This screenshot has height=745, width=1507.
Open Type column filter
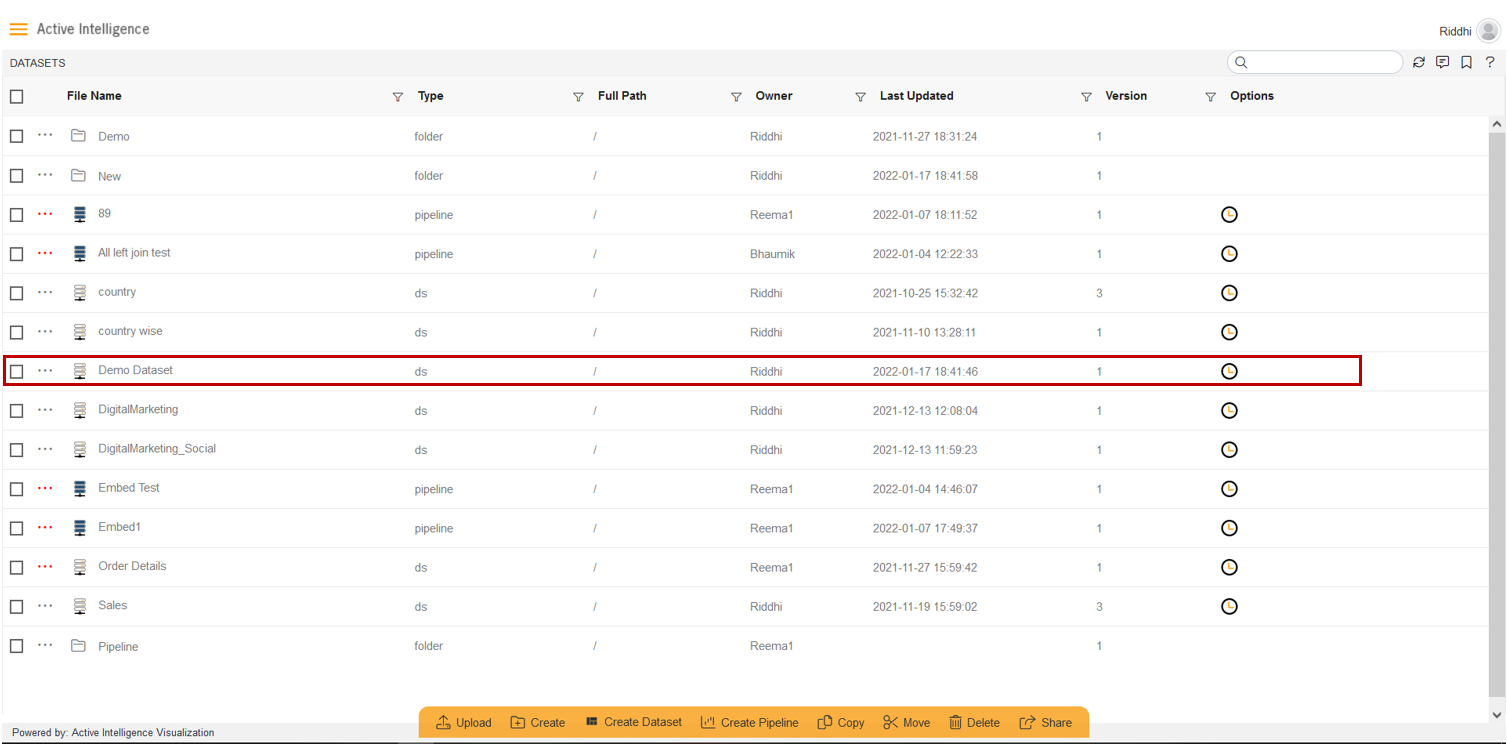[x=578, y=97]
